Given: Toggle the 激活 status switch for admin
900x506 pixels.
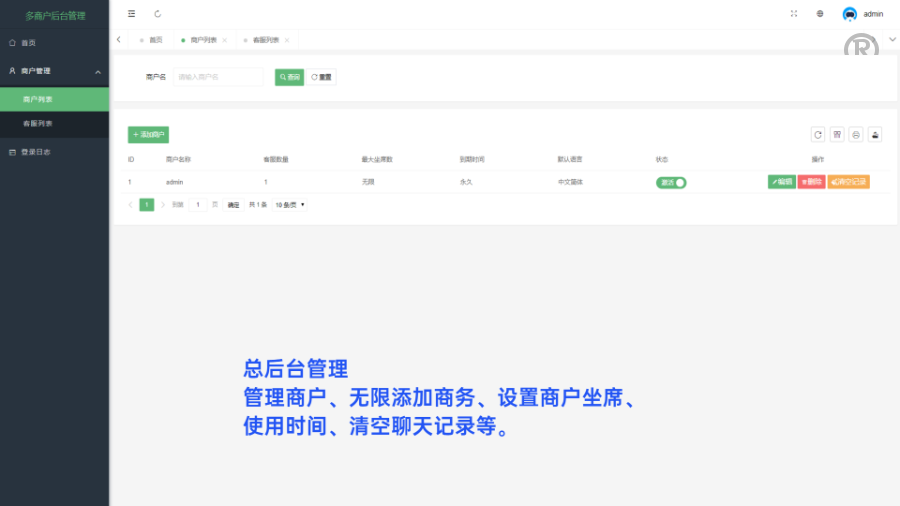Looking at the screenshot, I should pyautogui.click(x=671, y=182).
